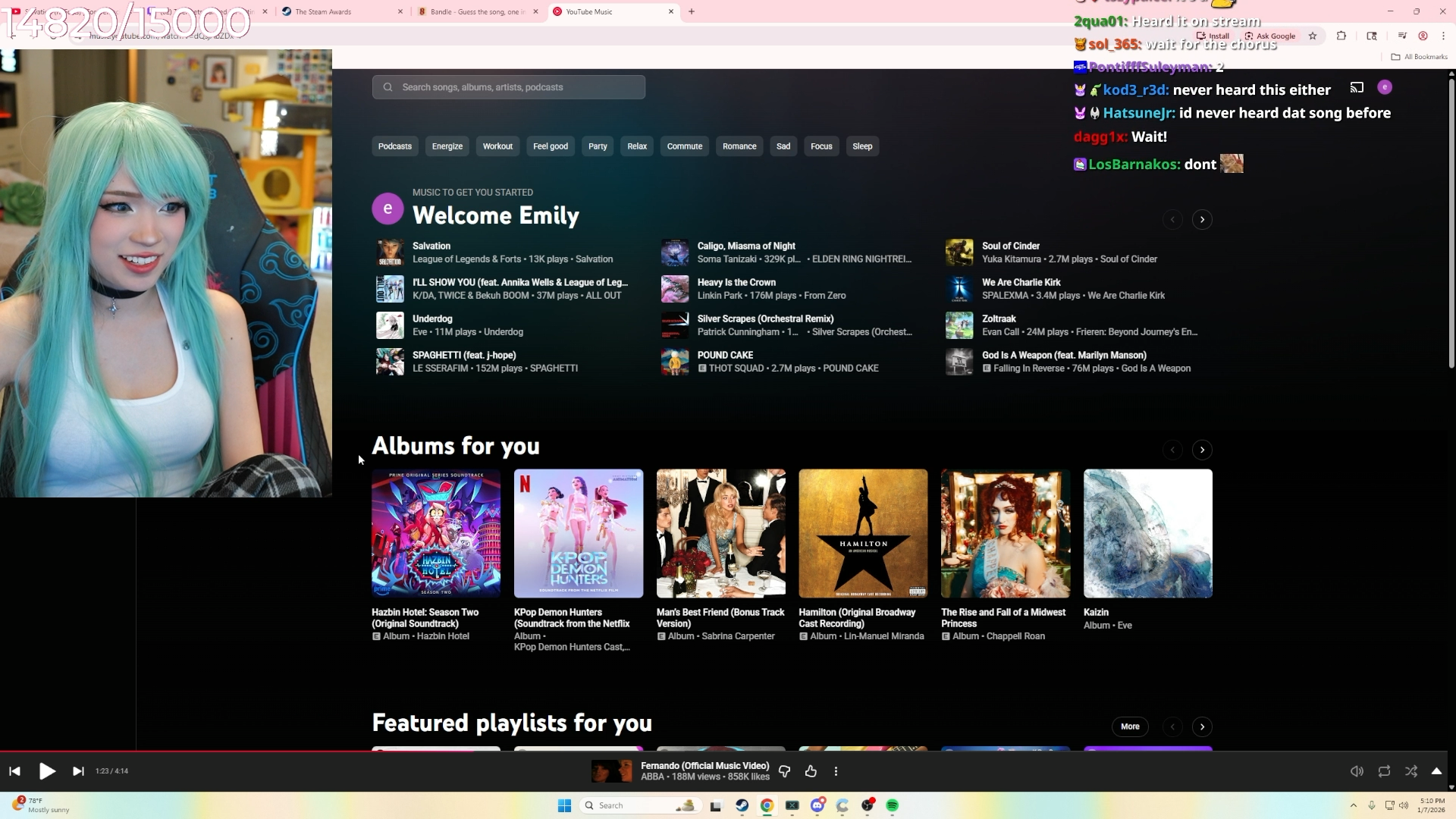
Task: Bookmark this page with the star icon
Action: click(1313, 36)
